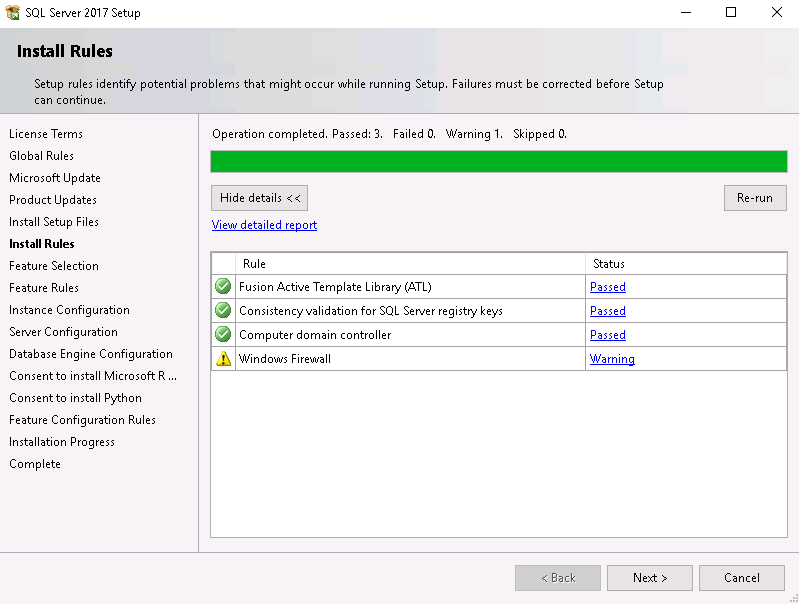Select Consent to install Python step
Viewport: 799px width, 604px height.
[75, 398]
